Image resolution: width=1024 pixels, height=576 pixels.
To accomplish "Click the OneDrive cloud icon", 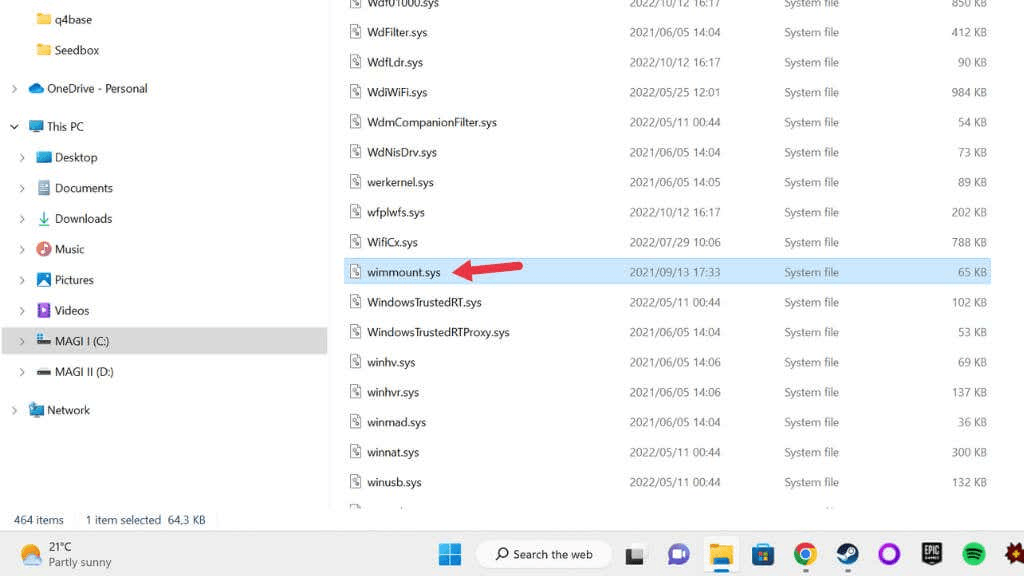I will [36, 88].
